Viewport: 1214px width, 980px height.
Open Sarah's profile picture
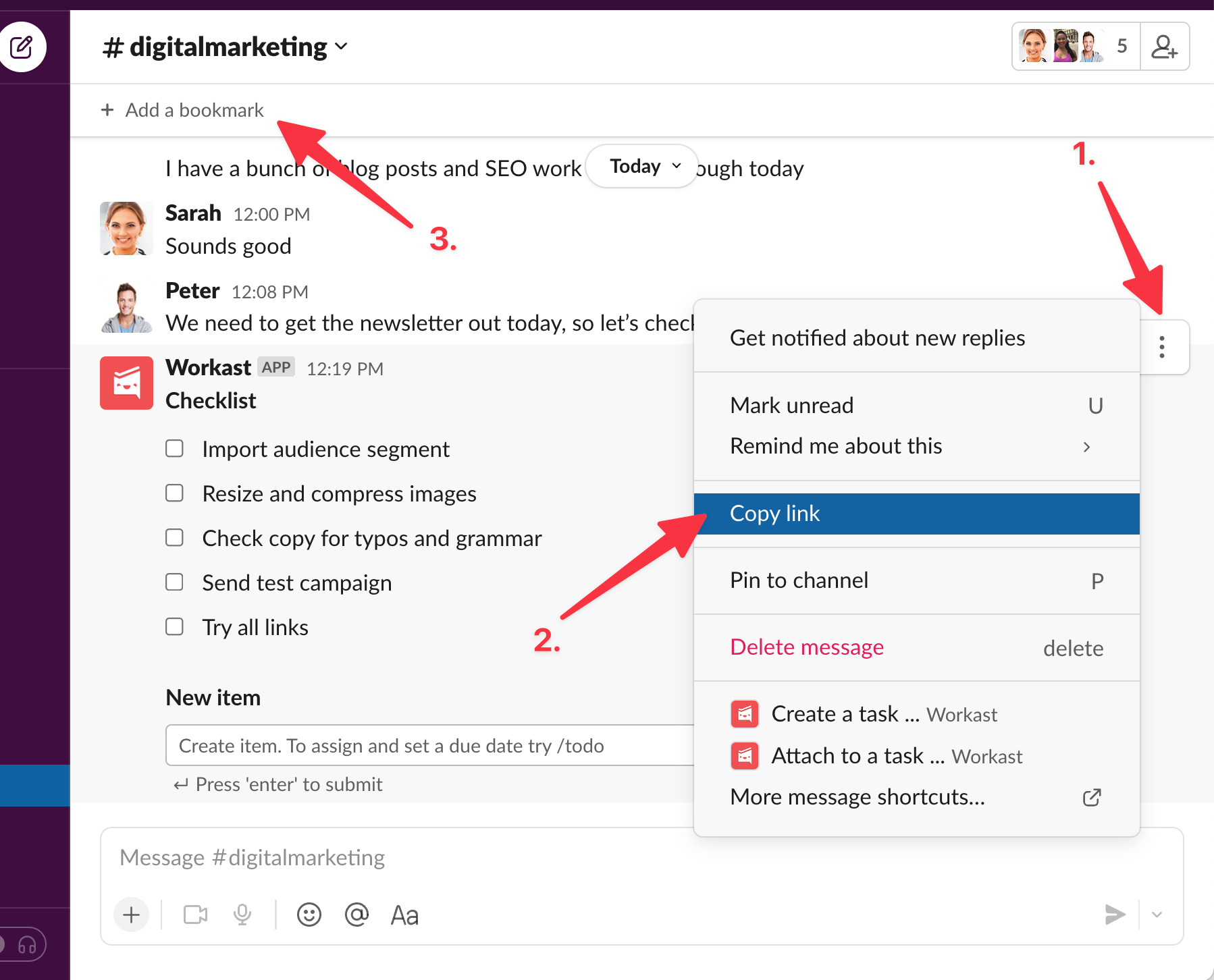(x=126, y=228)
